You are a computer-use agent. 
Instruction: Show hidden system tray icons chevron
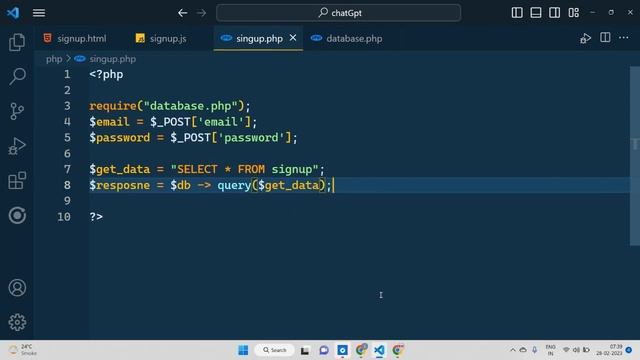513,350
